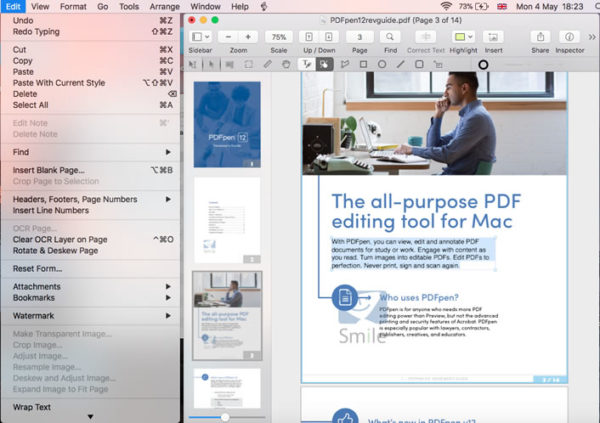Expand the Find submenu
This screenshot has height=423, width=600.
(x=90, y=152)
